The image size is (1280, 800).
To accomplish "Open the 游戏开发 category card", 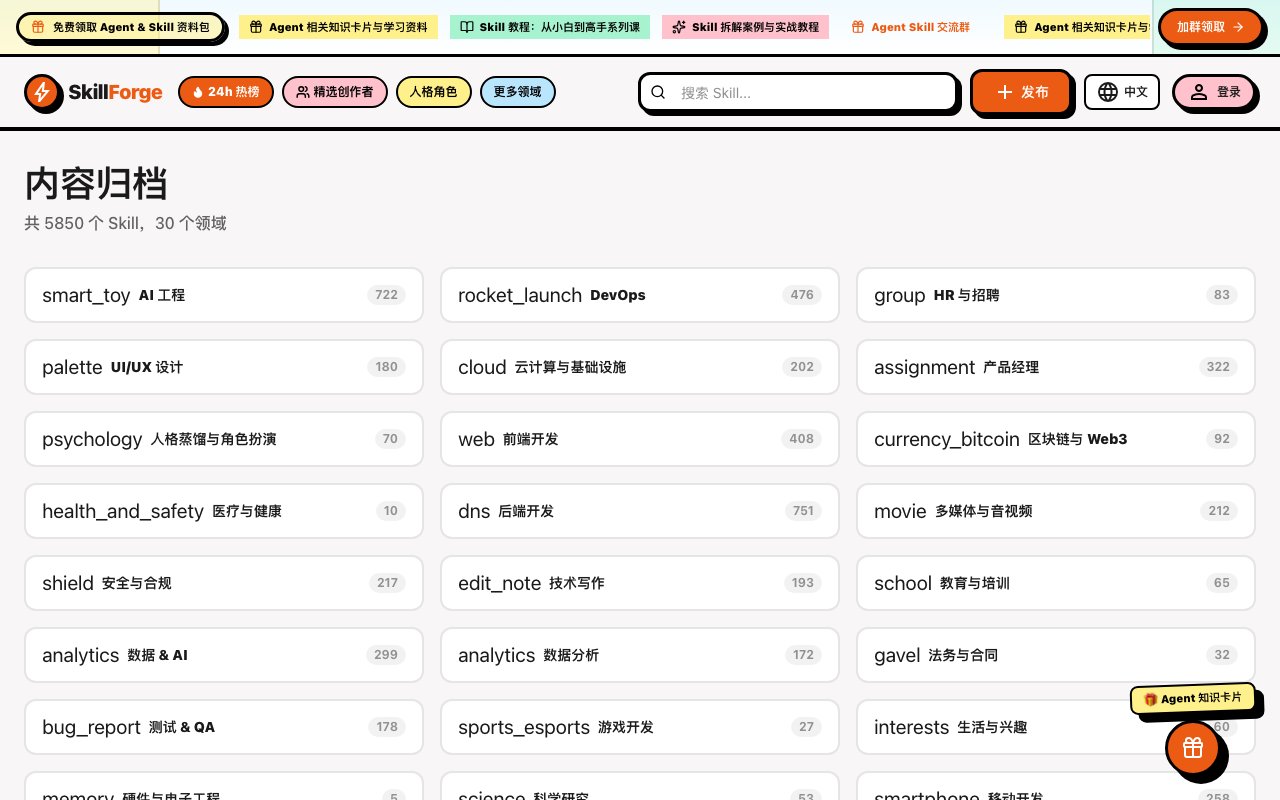I will click(640, 727).
